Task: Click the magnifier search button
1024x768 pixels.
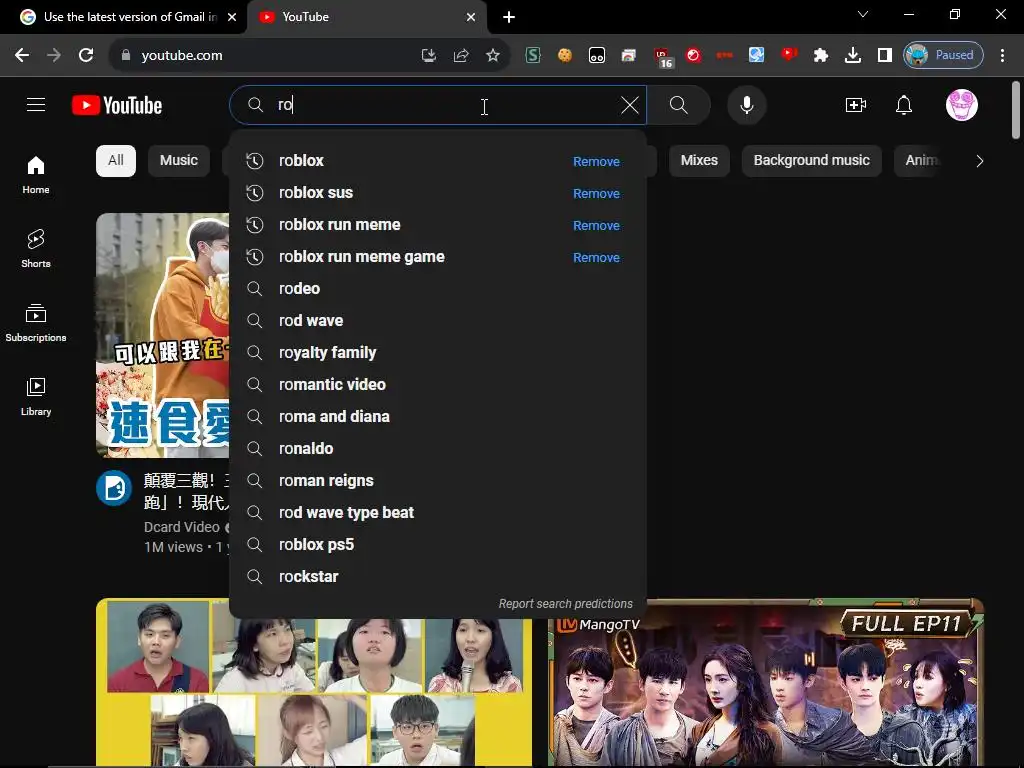Action: 679,105
